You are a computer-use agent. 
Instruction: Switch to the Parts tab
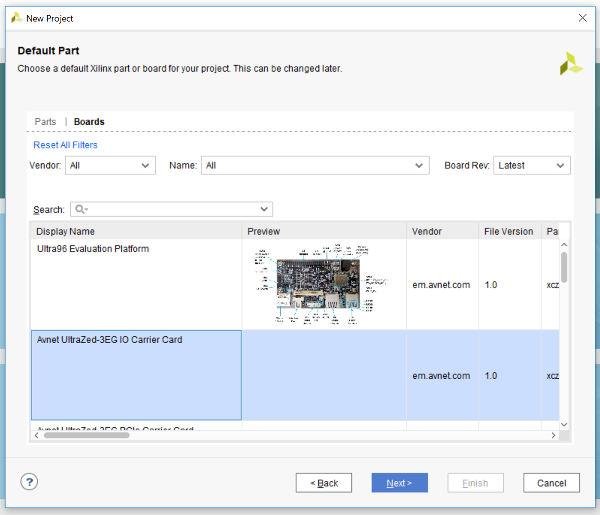(x=45, y=122)
